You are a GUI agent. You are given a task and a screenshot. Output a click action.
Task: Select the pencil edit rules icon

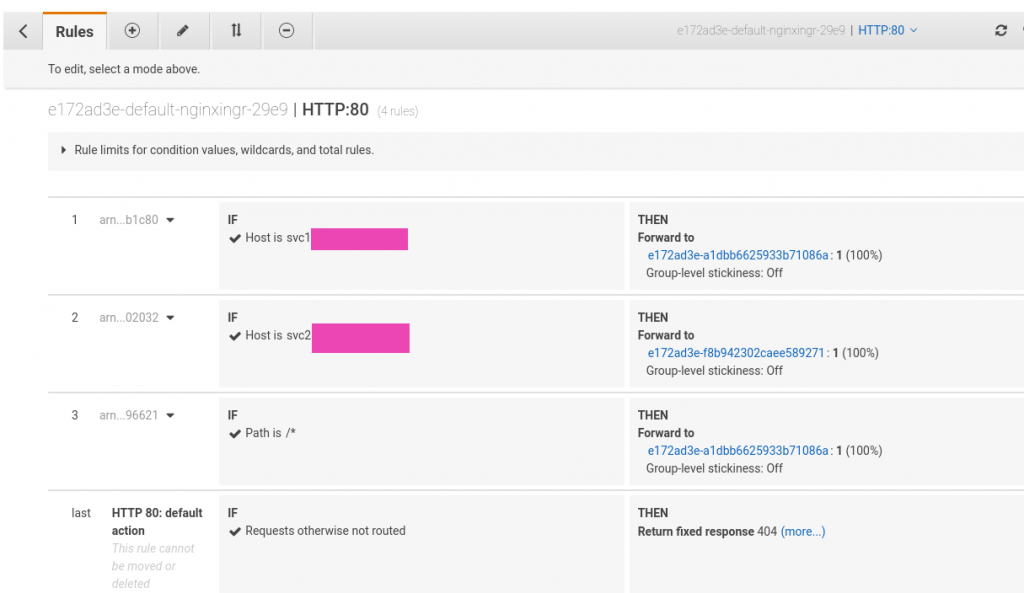pos(184,30)
